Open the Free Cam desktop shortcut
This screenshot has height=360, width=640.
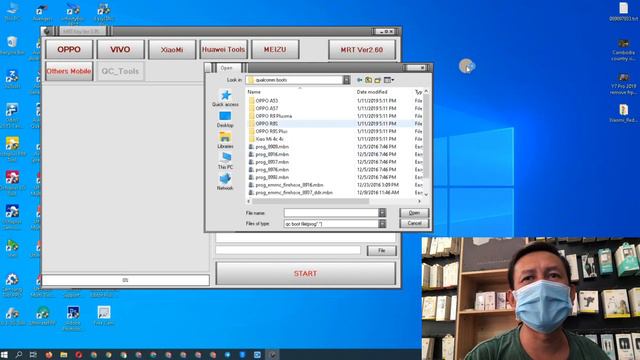(x=104, y=316)
